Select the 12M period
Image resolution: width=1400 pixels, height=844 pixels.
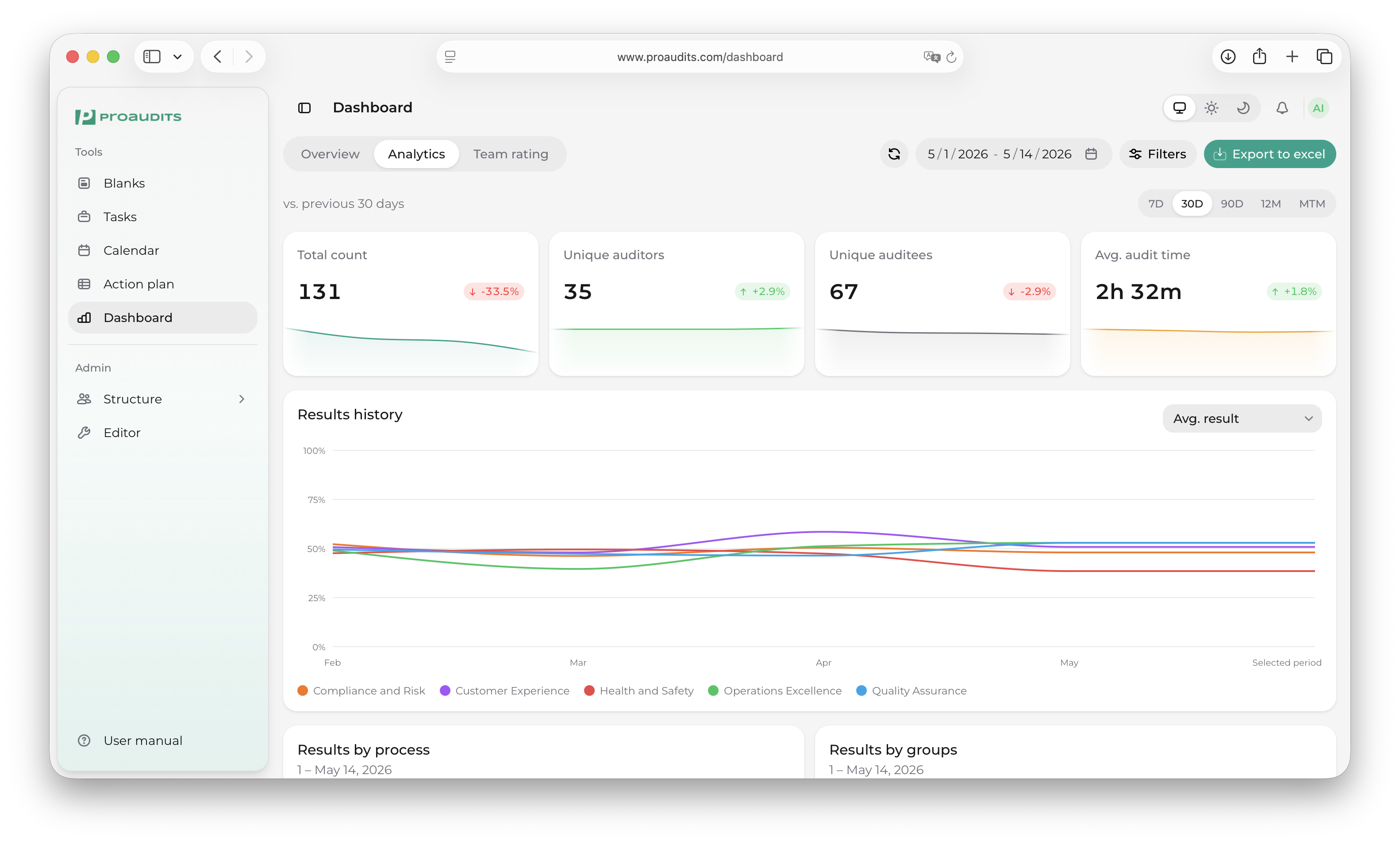click(1270, 203)
